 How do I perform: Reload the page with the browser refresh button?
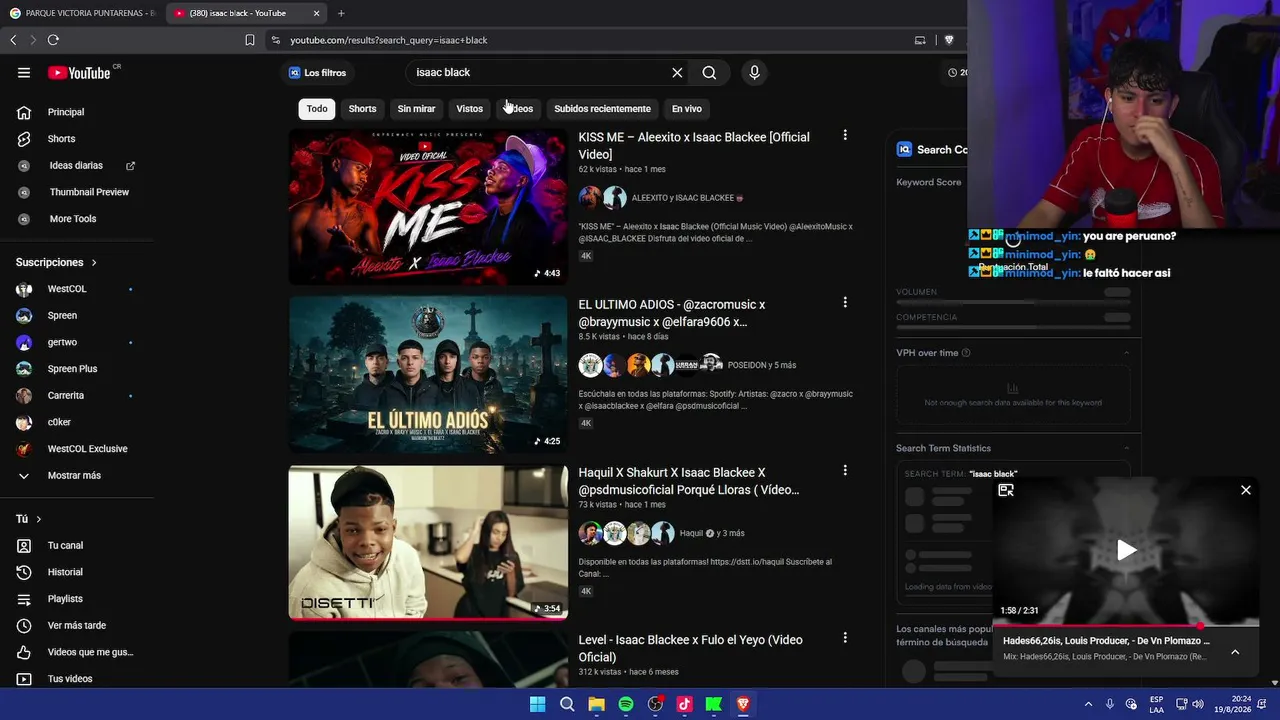[x=53, y=40]
